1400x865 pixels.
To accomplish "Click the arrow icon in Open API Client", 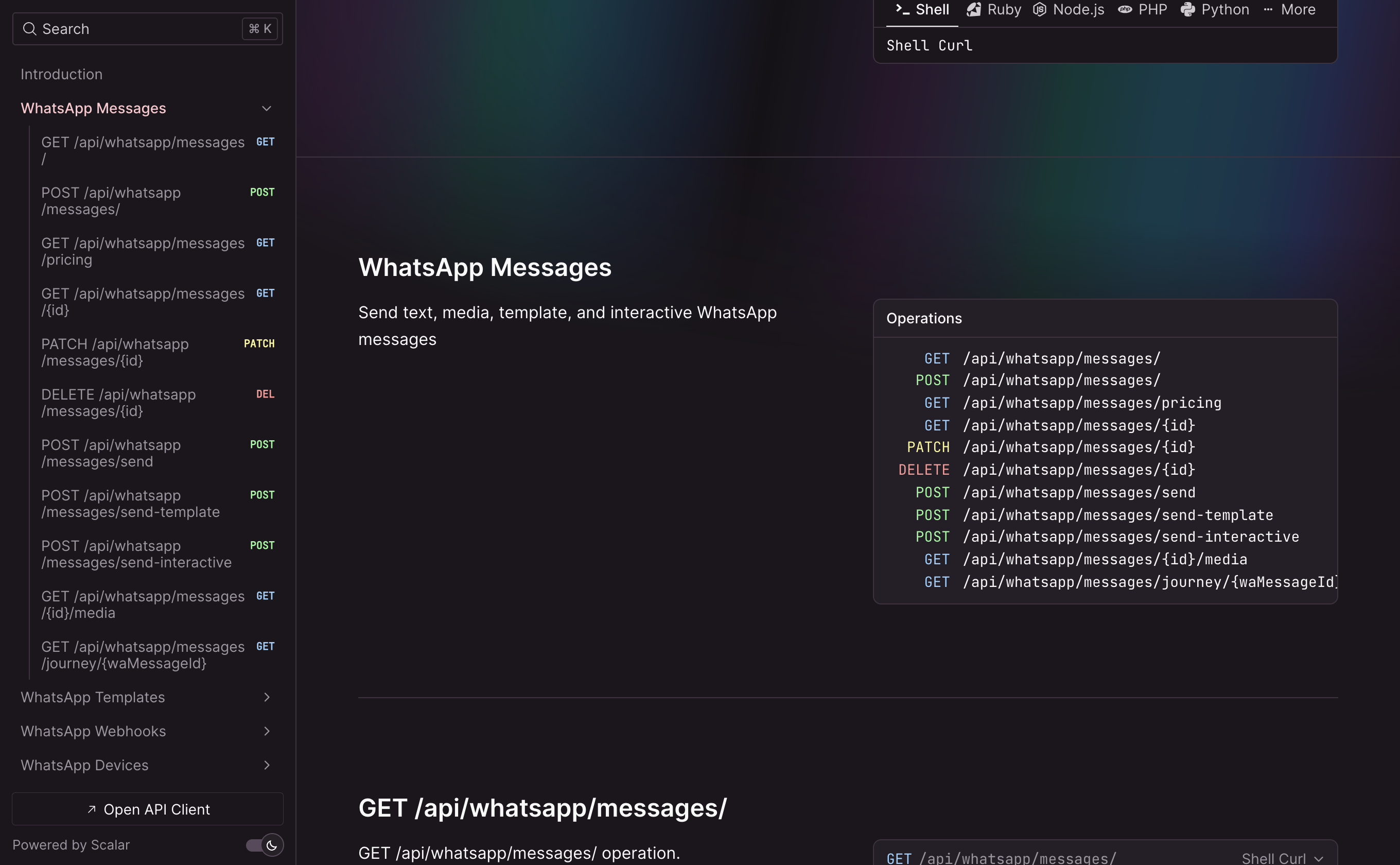I will pyautogui.click(x=92, y=809).
